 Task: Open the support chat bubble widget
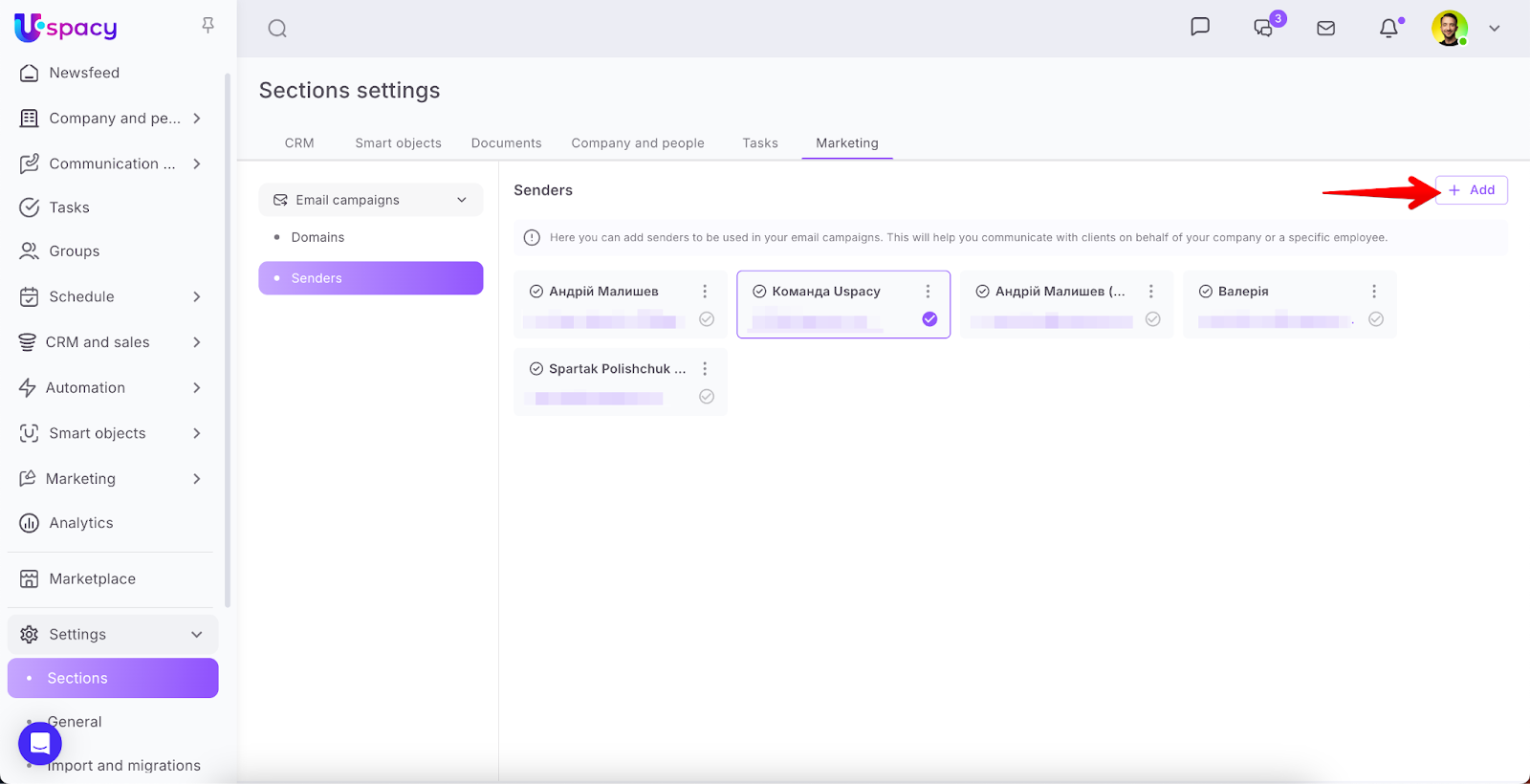pyautogui.click(x=40, y=743)
